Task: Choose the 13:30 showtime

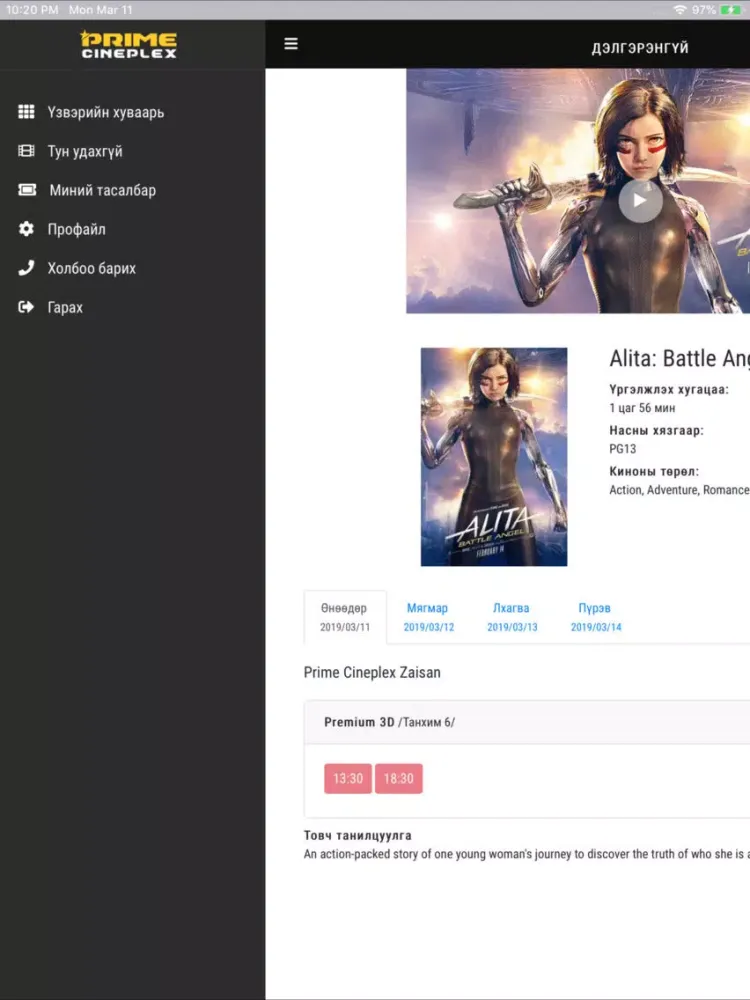Action: point(348,779)
